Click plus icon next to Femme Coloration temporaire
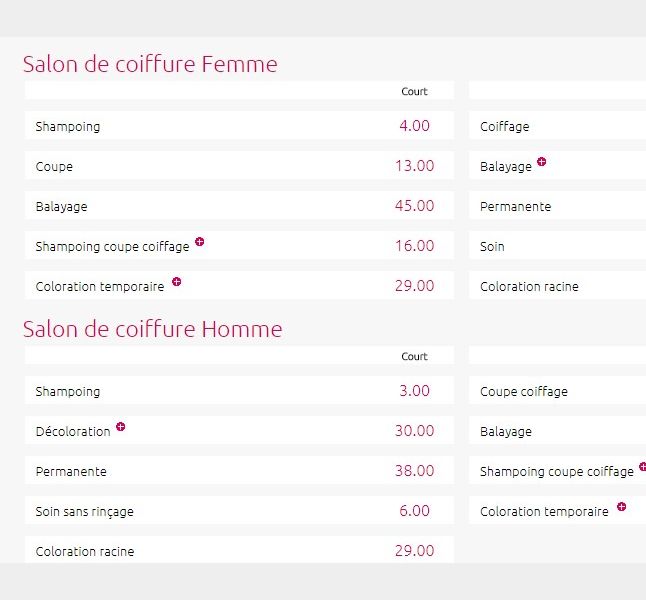This screenshot has width=646, height=600. tap(177, 282)
